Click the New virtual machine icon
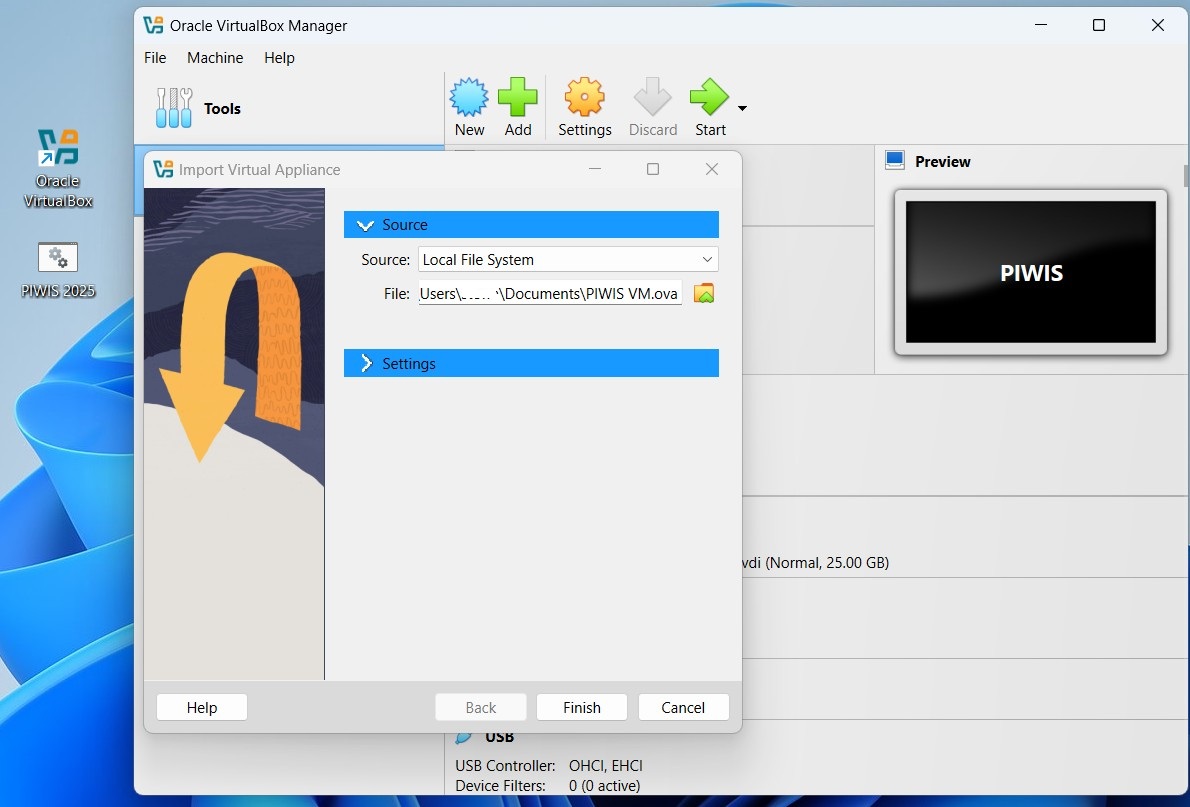 coord(469,97)
